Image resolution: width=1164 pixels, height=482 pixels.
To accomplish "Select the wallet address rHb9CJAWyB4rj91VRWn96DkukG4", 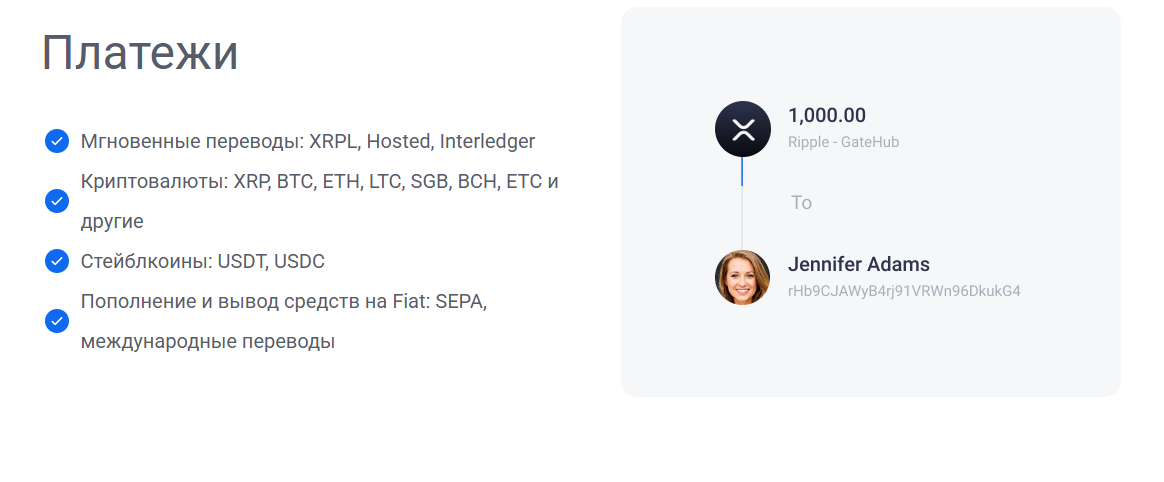I will pos(904,291).
